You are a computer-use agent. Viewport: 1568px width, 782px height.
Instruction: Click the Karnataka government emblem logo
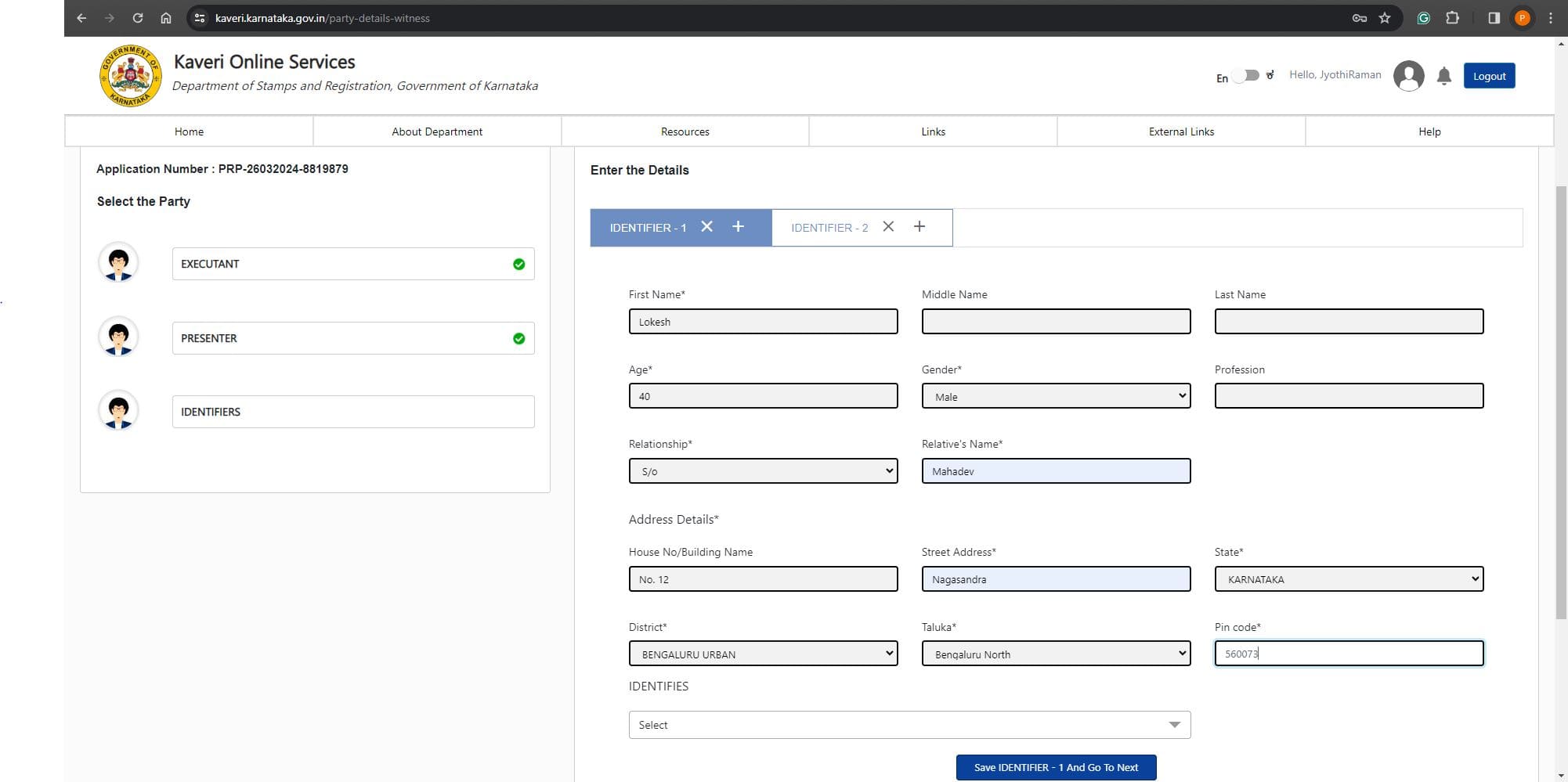point(130,75)
